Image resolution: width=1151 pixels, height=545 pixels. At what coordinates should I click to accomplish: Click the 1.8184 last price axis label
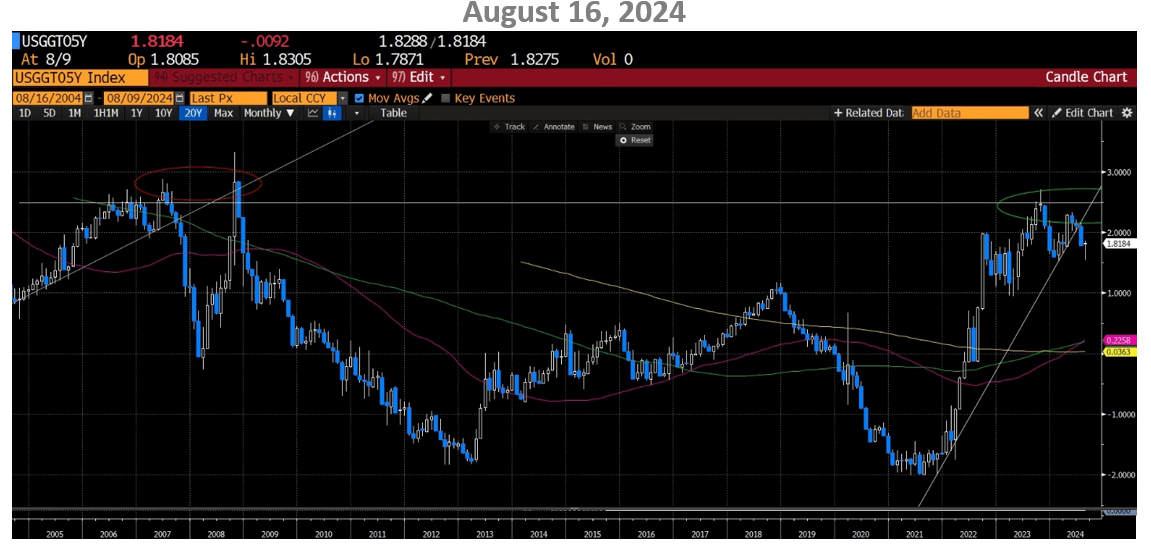(x=1121, y=244)
